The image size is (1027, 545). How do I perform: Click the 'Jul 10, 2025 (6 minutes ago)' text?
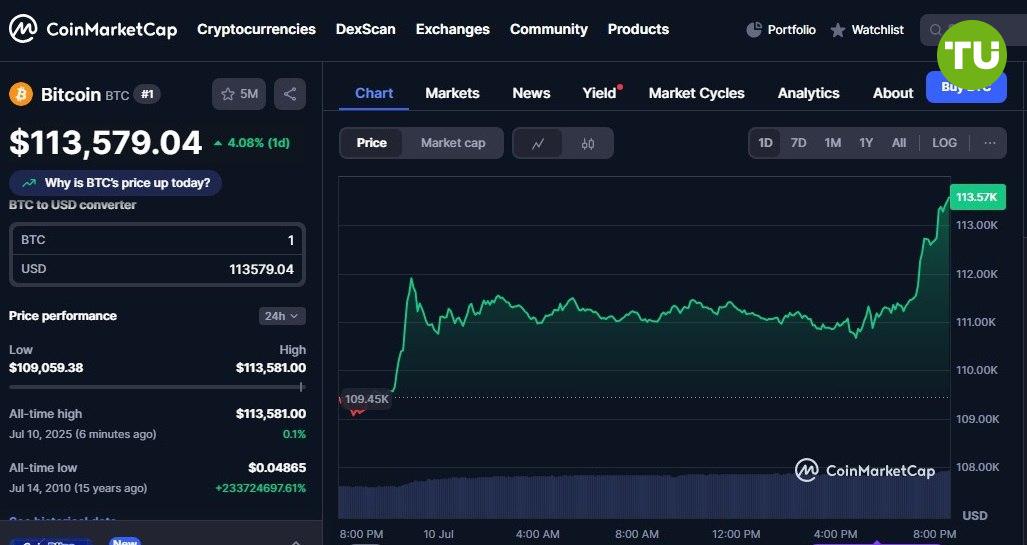tap(83, 434)
